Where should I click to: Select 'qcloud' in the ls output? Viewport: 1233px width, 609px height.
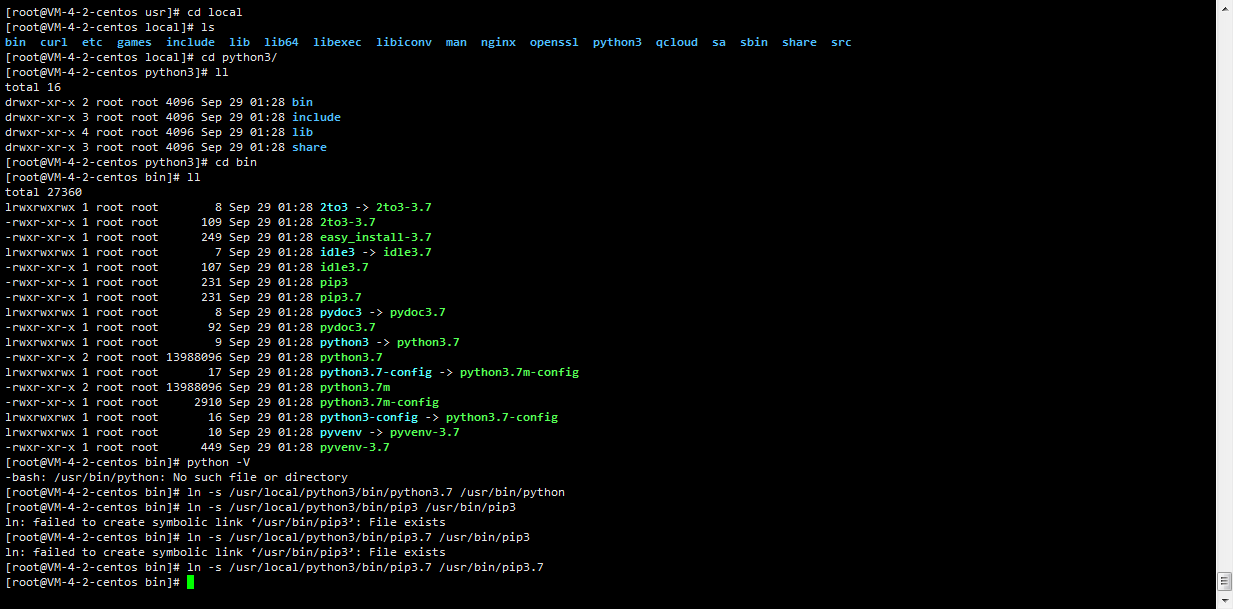tap(677, 42)
